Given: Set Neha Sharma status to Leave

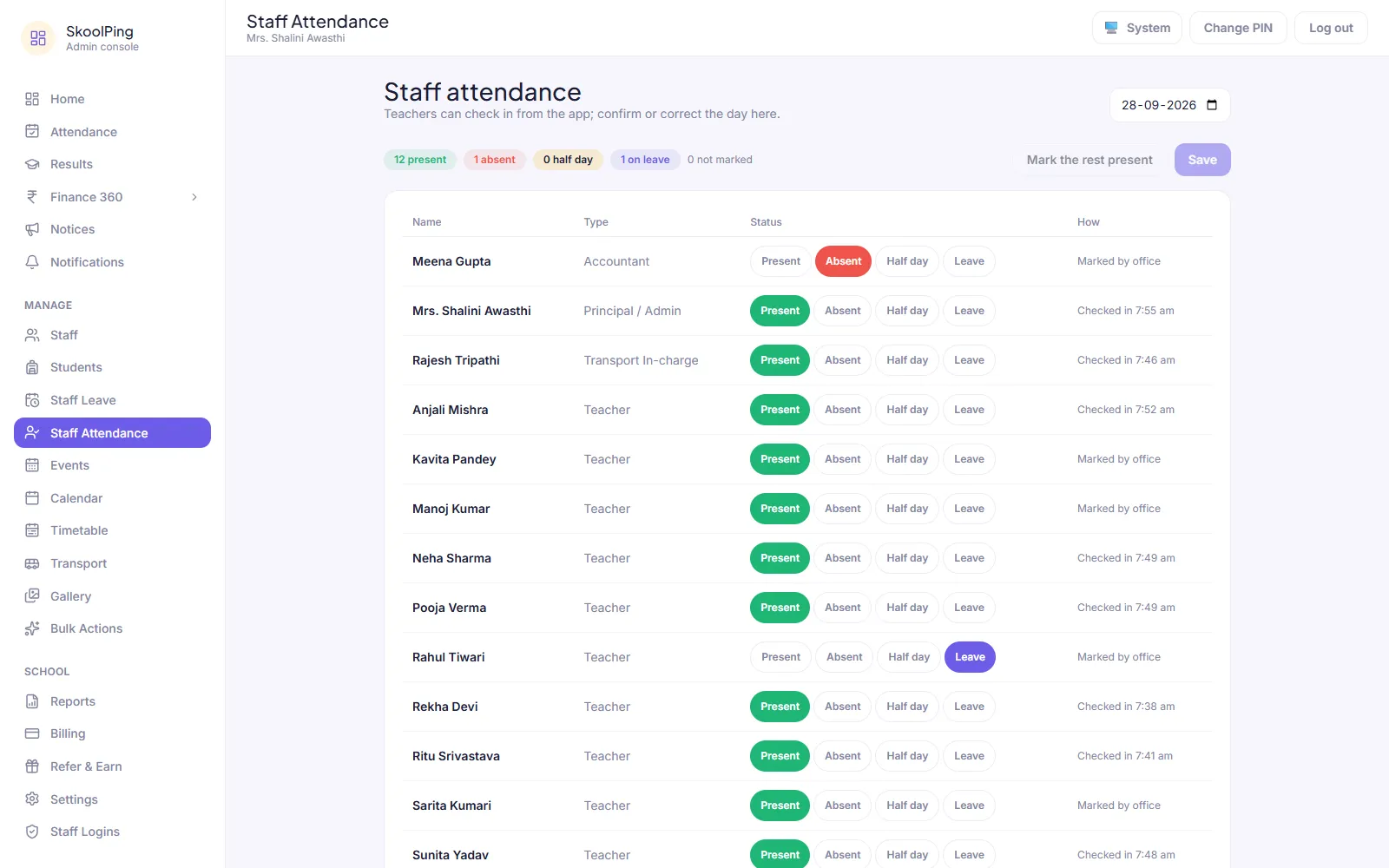Looking at the screenshot, I should click(969, 558).
